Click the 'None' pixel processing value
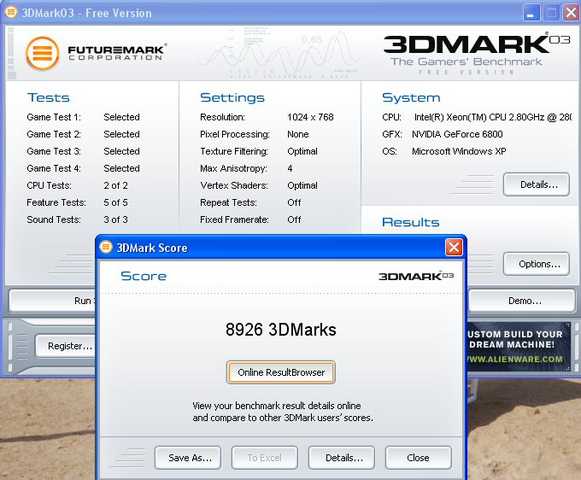This screenshot has width=581, height=480. (x=298, y=134)
